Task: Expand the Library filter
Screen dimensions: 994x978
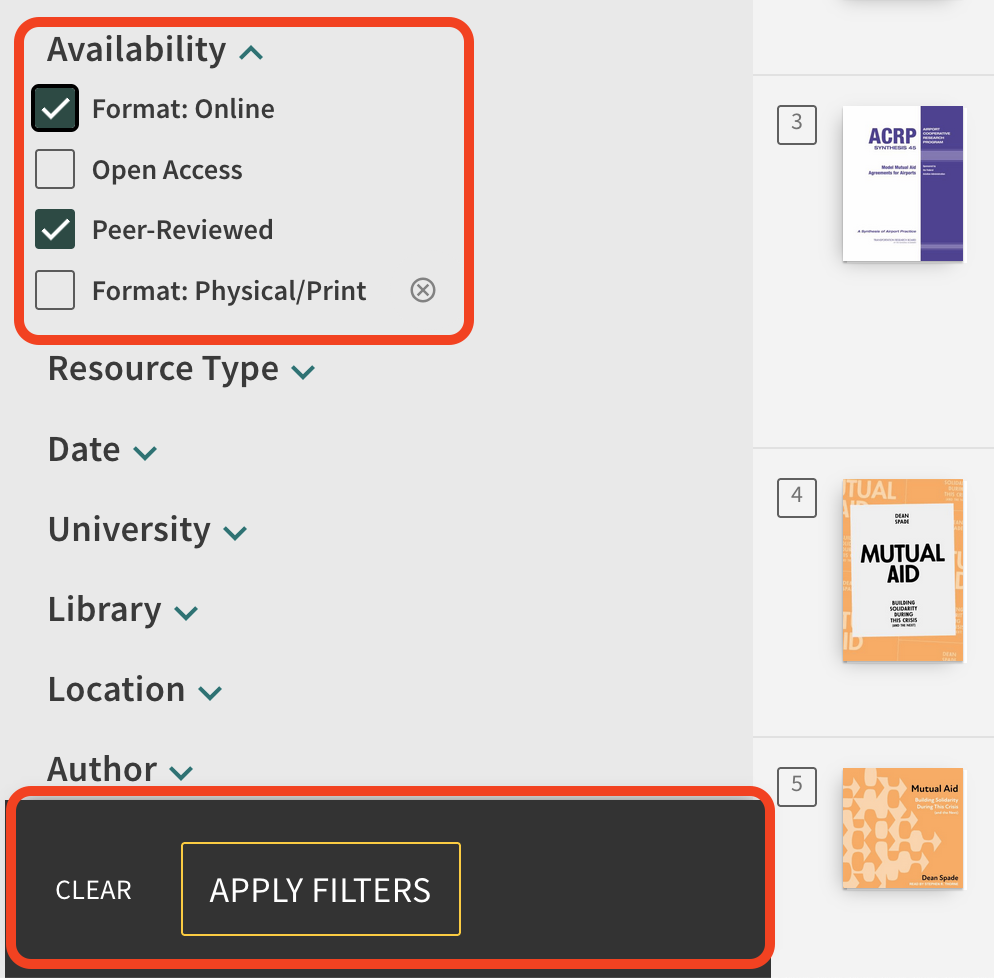Action: 186,612
